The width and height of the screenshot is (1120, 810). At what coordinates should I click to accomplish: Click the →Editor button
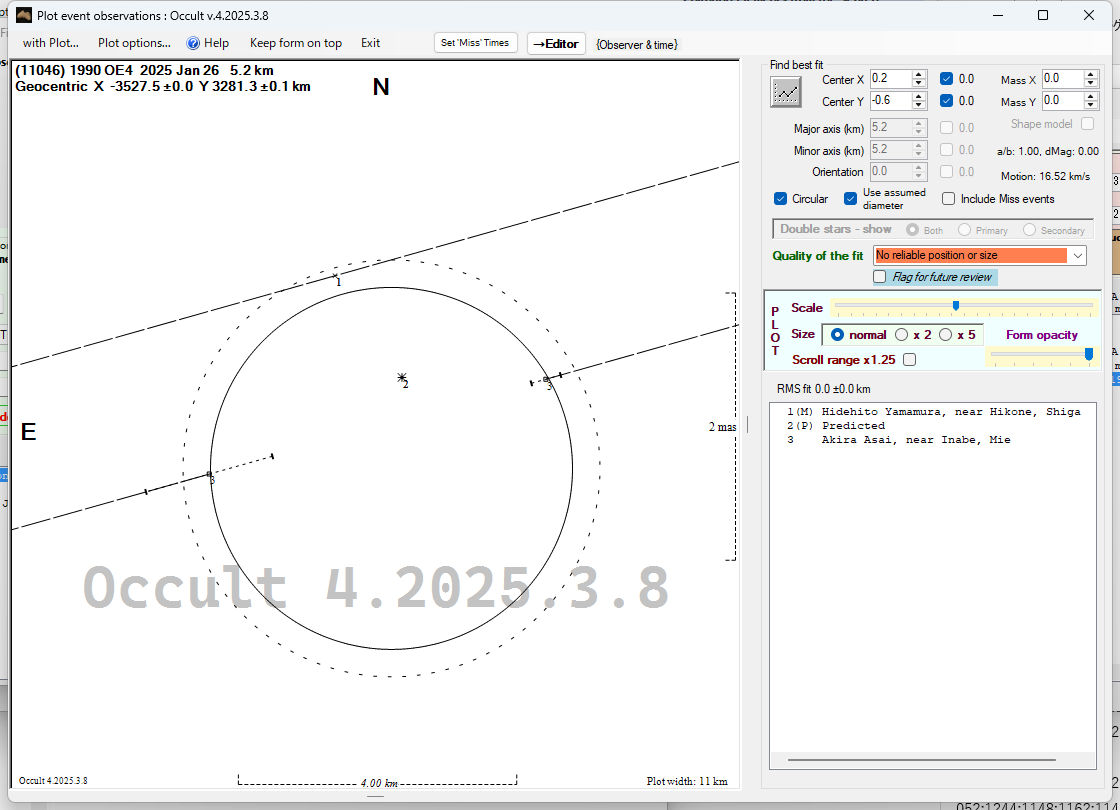point(555,44)
